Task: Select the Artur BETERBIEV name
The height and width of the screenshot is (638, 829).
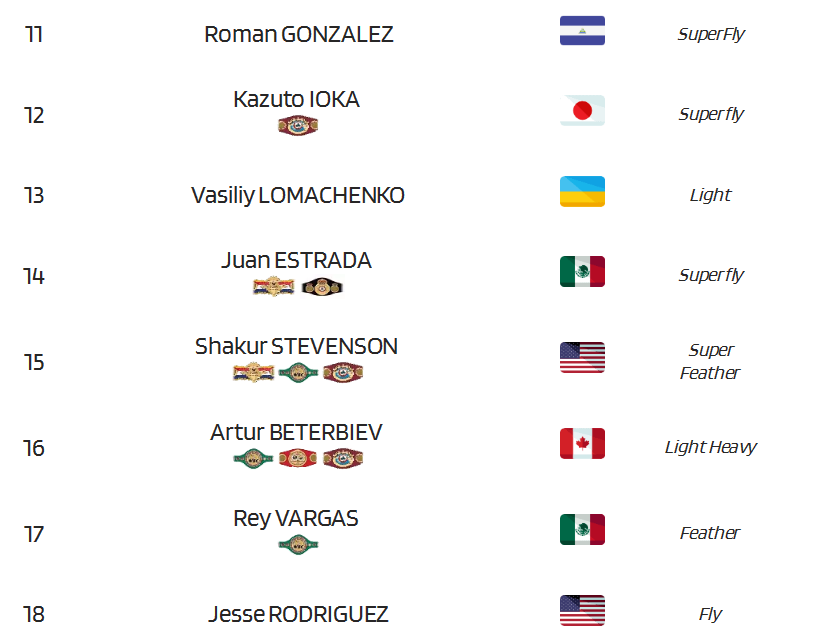Action: [x=296, y=432]
